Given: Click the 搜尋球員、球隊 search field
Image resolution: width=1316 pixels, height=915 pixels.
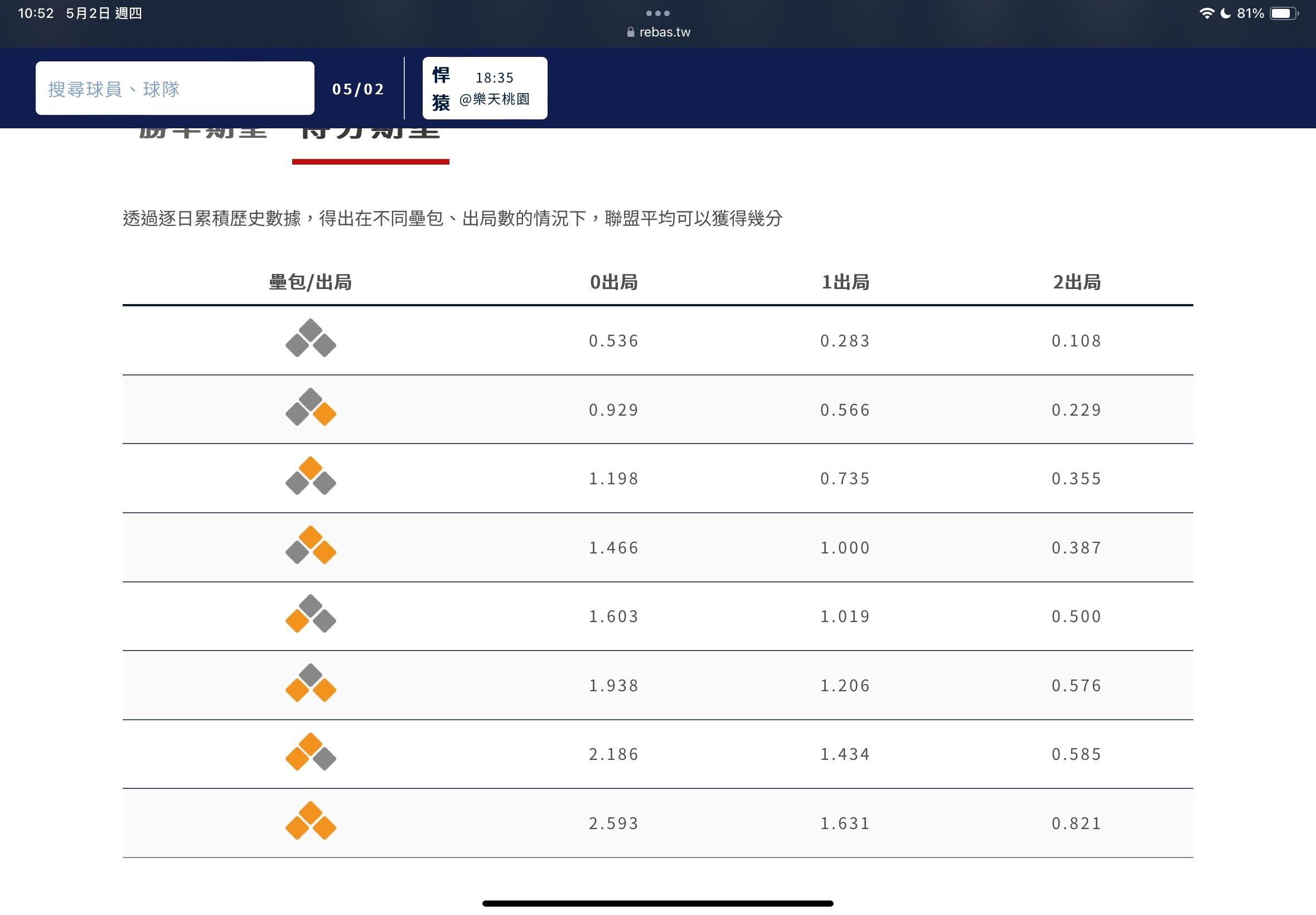Looking at the screenshot, I should pyautogui.click(x=175, y=88).
